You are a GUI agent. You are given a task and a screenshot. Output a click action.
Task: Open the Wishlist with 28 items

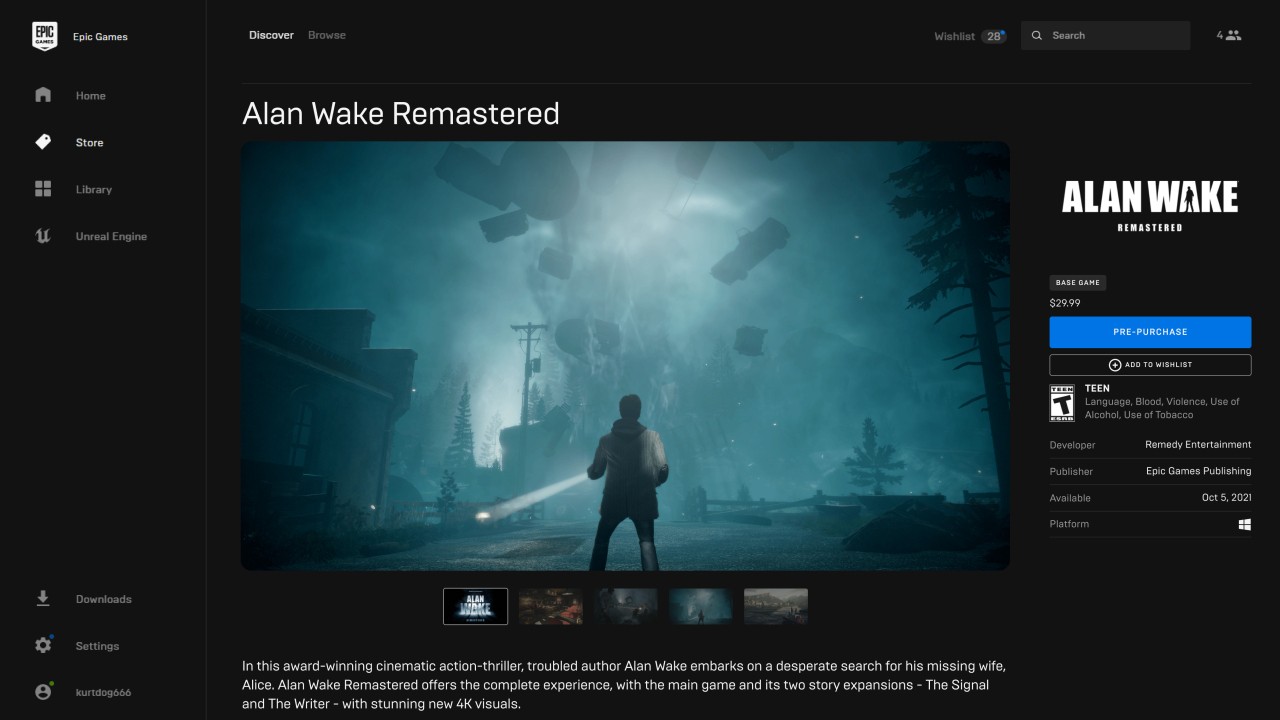pyautogui.click(x=970, y=36)
